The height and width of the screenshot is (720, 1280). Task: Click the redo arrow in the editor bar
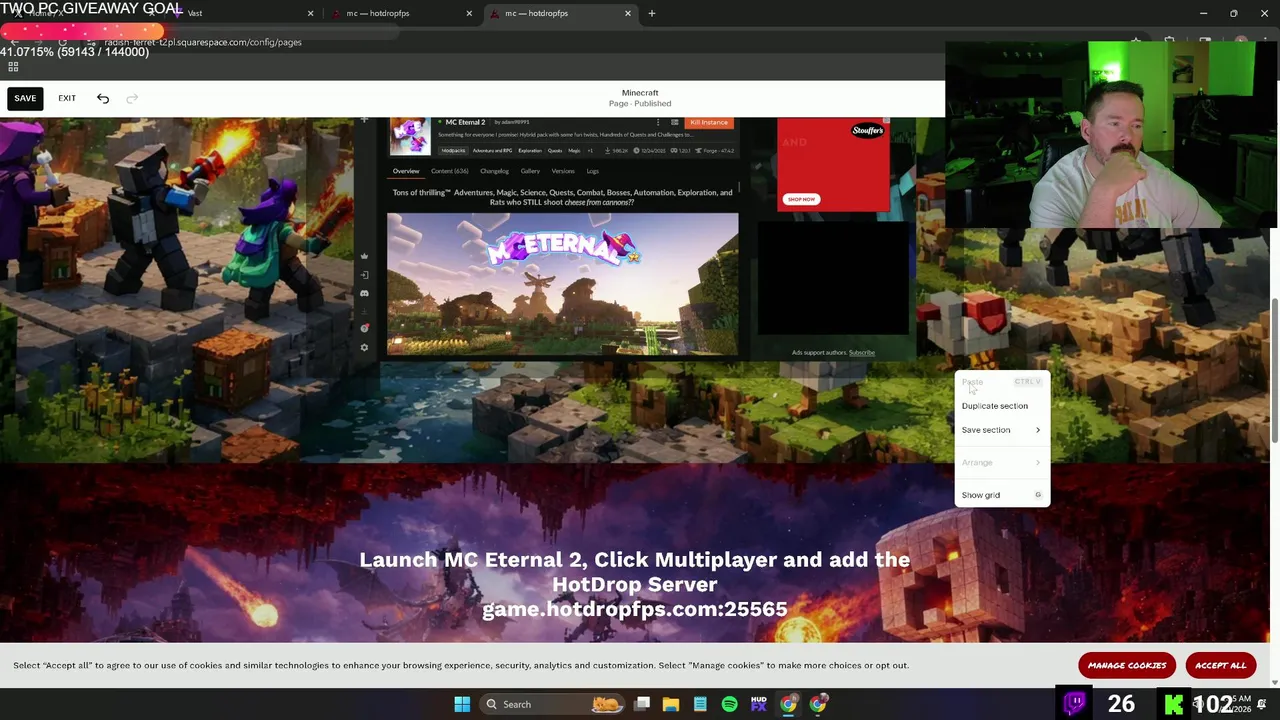click(132, 98)
